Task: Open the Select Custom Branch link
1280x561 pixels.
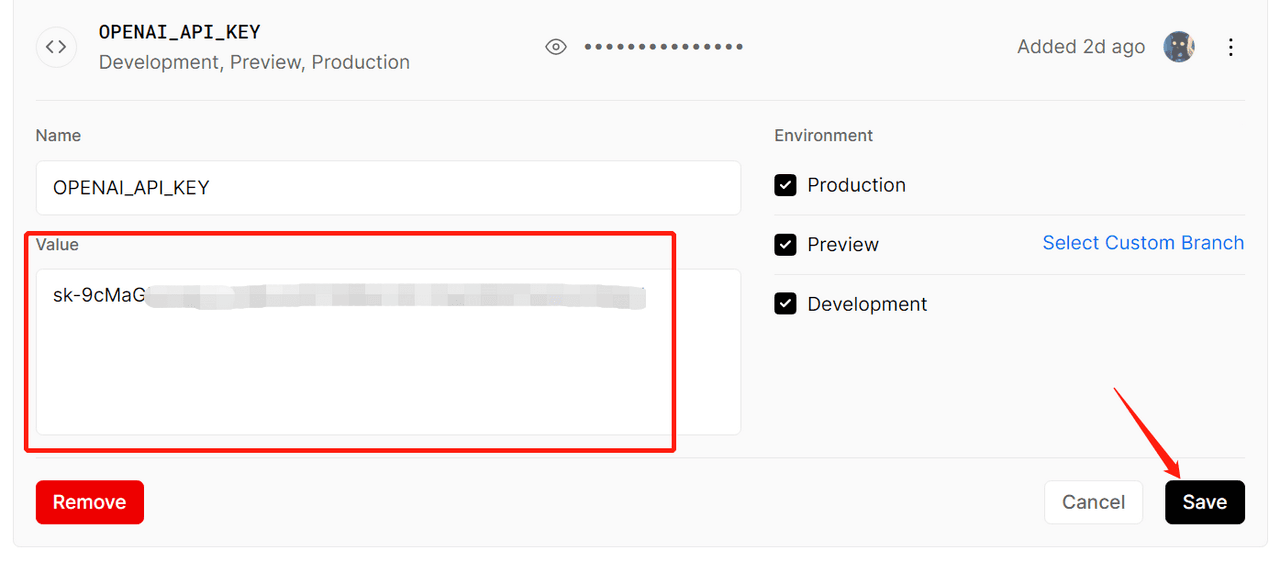Action: [1143, 243]
